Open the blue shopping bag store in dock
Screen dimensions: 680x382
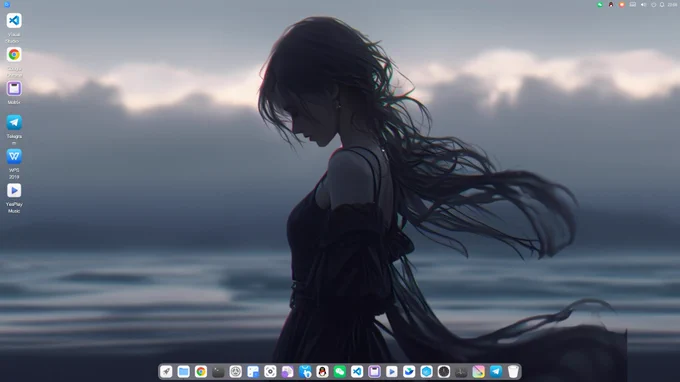point(305,372)
